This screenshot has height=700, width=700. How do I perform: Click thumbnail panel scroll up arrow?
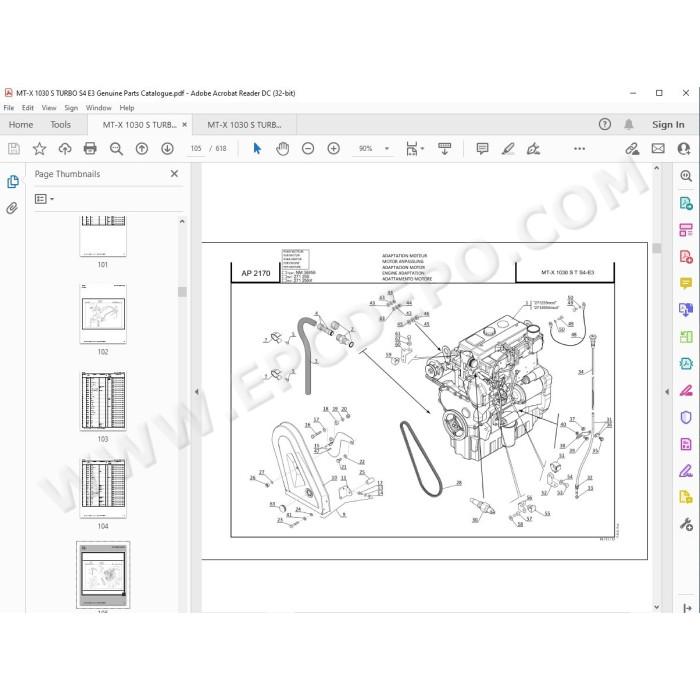[x=182, y=221]
